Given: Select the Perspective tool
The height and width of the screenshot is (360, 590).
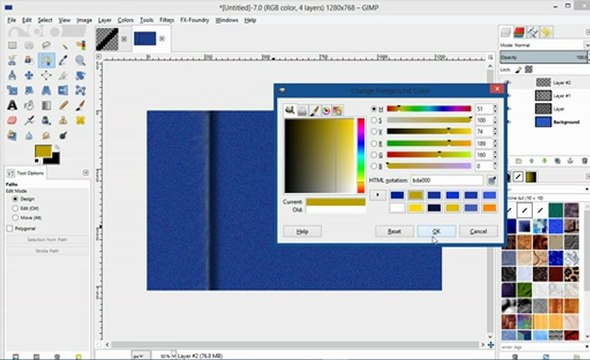Looking at the screenshot, I should tap(46, 90).
